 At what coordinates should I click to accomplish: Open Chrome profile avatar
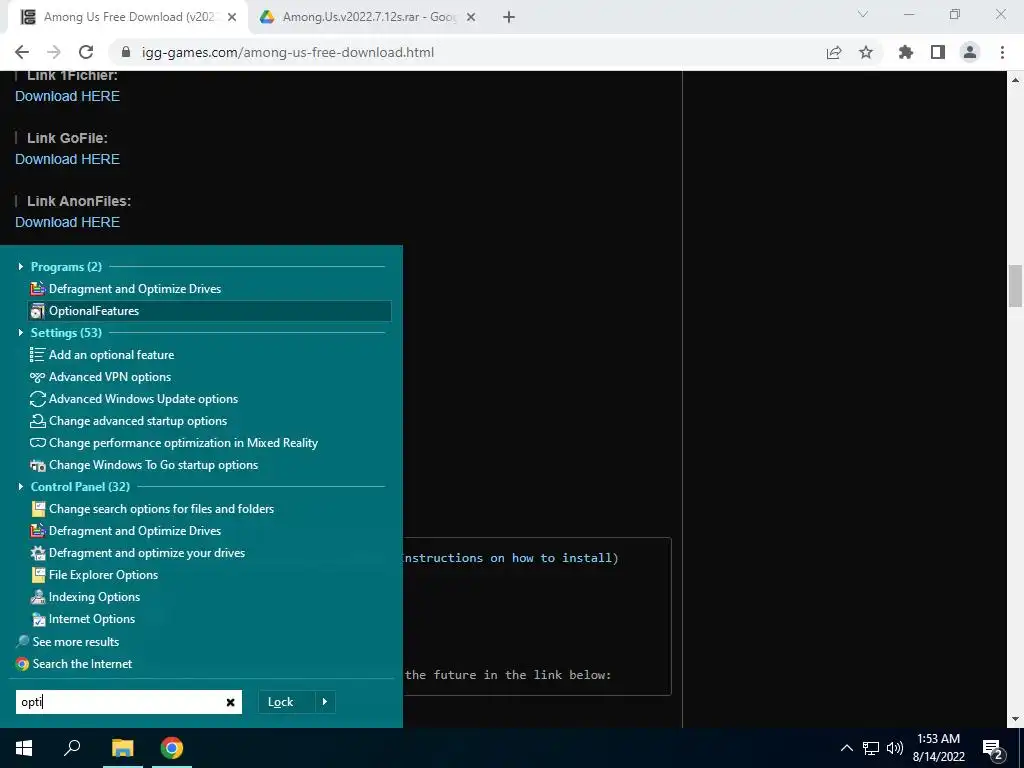970,52
